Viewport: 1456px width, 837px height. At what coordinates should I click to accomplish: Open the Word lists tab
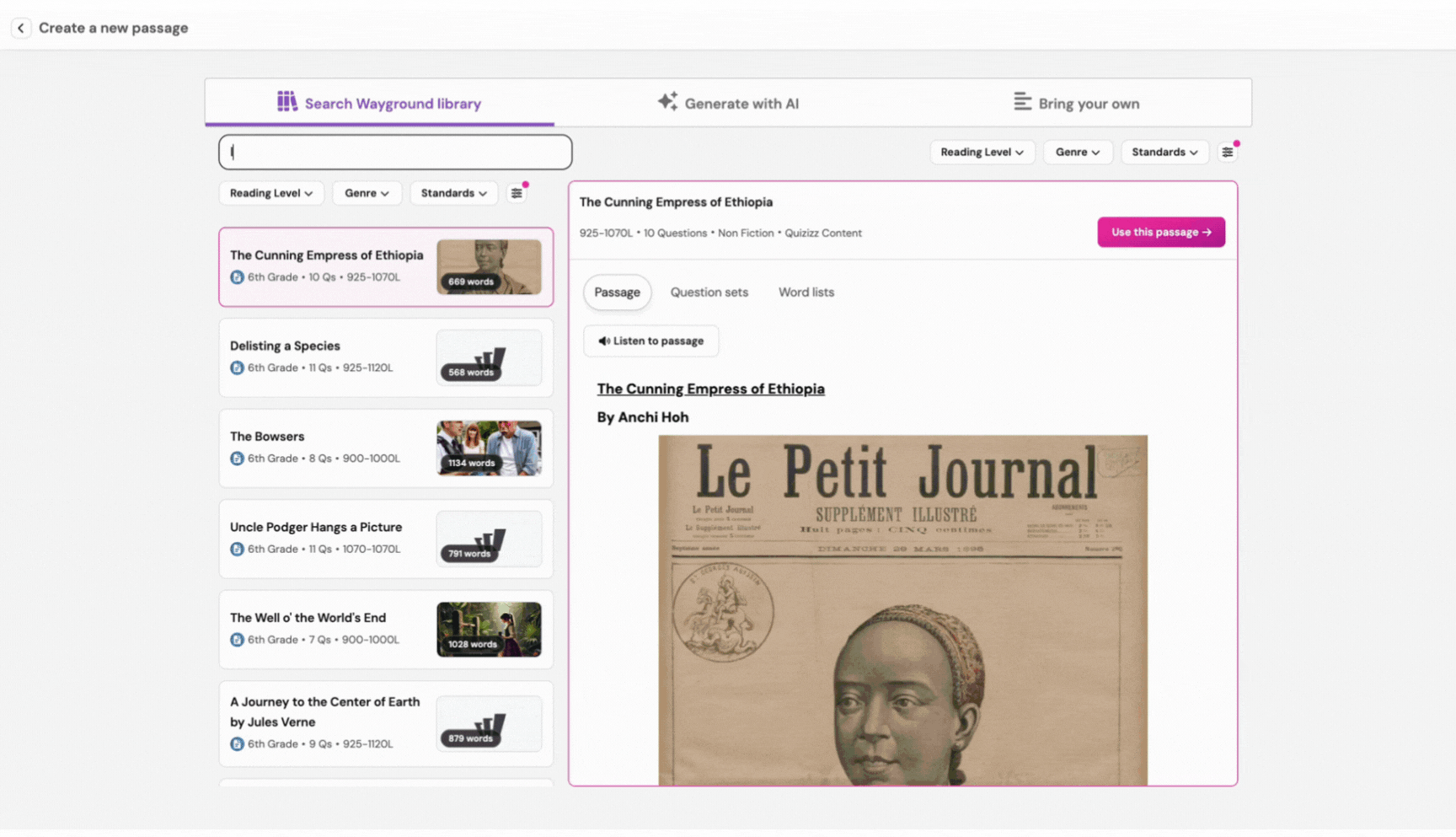pos(806,292)
